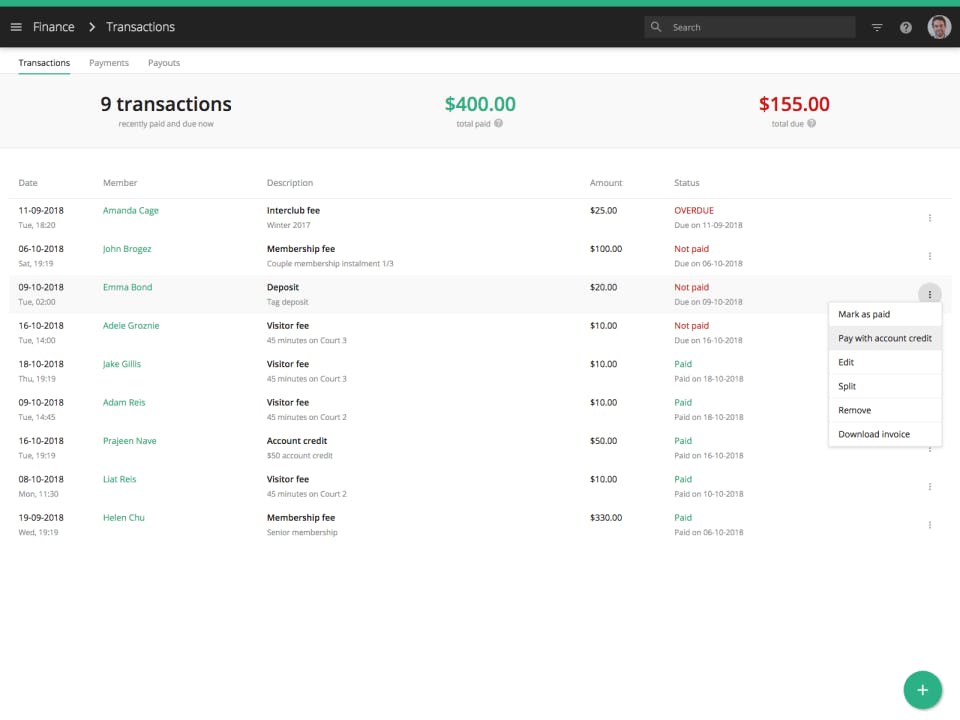
Task: Click the date 19-09-2018
Action: (41, 517)
